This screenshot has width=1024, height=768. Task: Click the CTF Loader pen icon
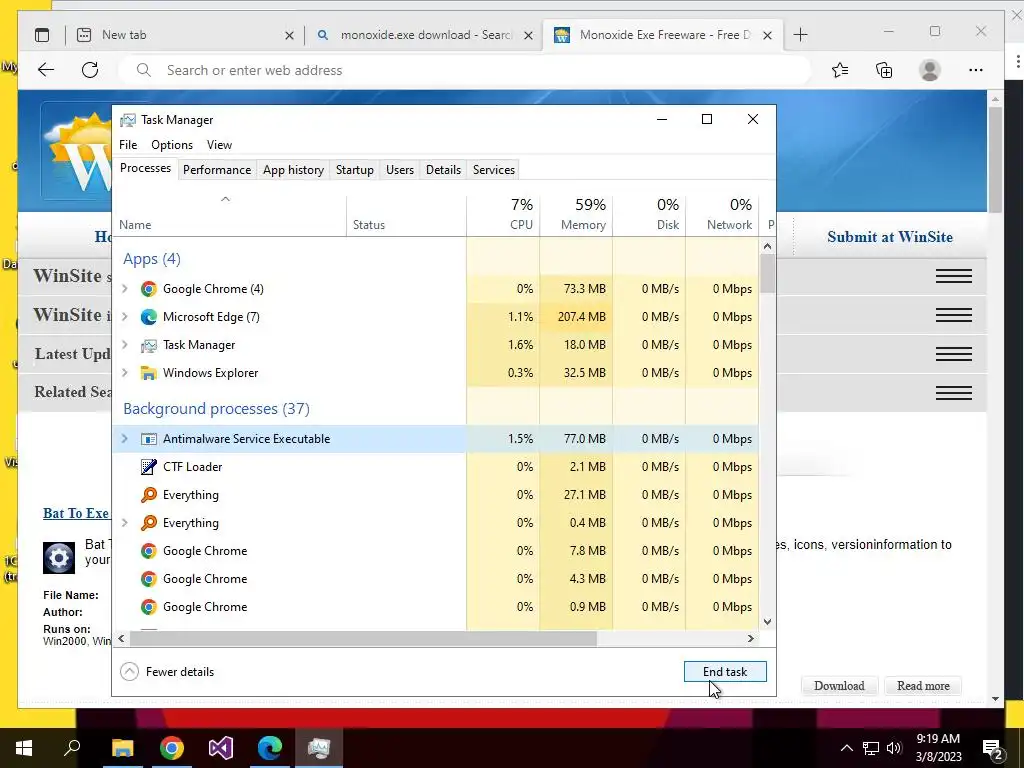coord(149,467)
